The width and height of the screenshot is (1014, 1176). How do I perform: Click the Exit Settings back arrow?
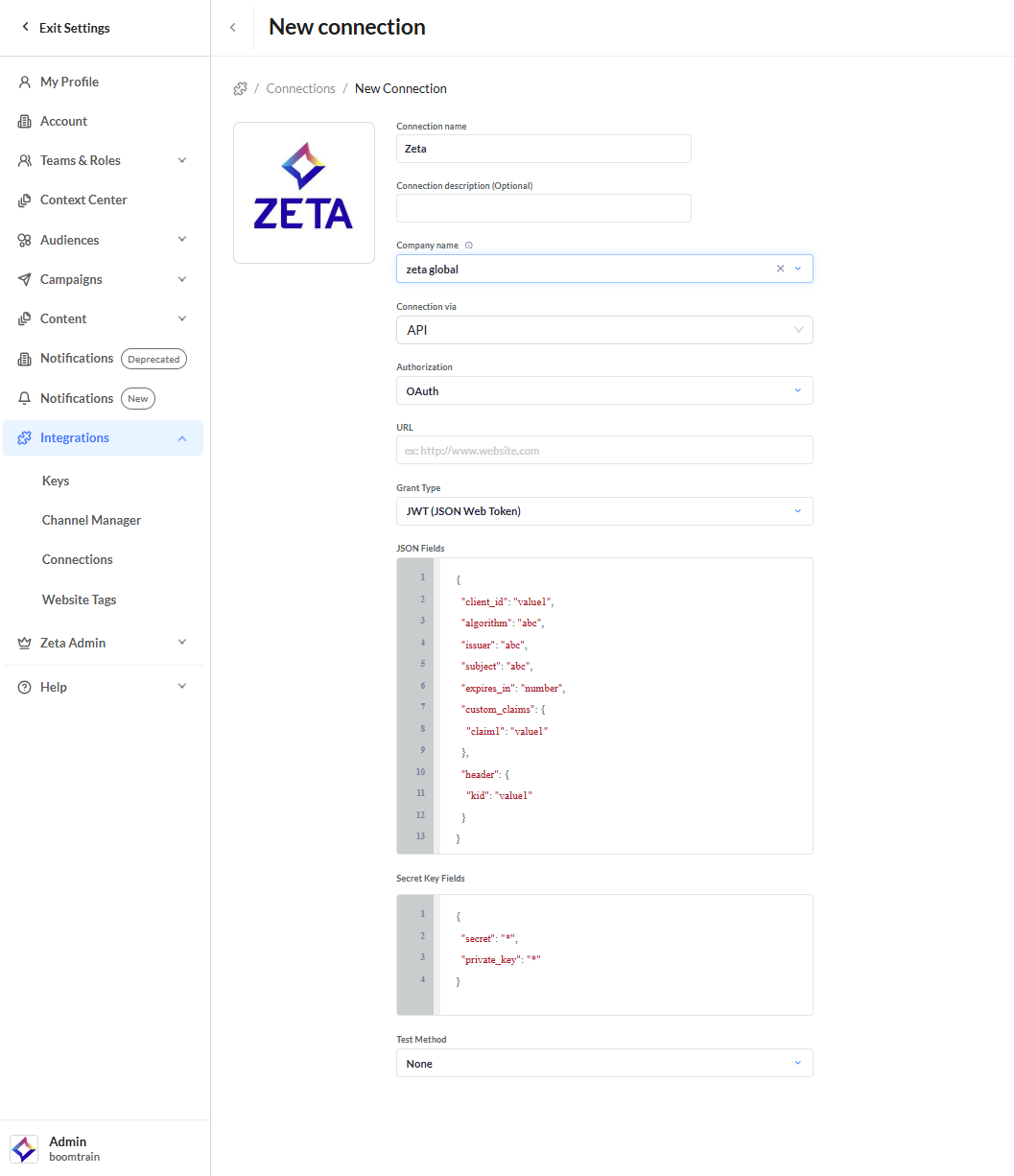click(25, 27)
